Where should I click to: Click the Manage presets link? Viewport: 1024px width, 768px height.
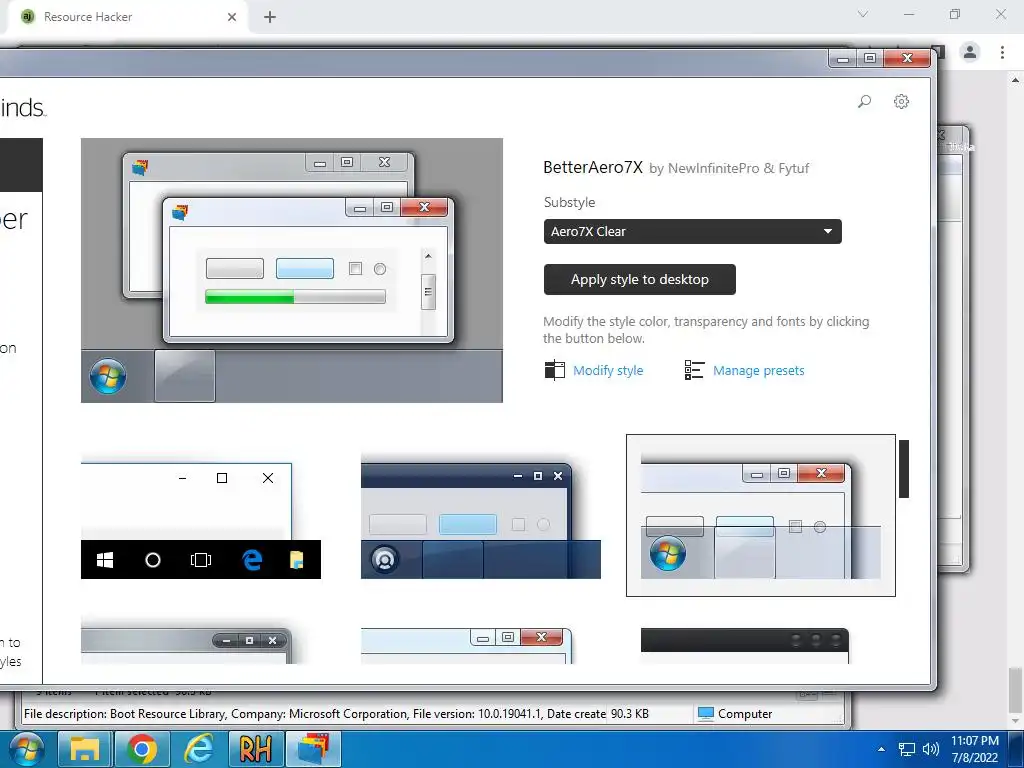click(758, 370)
